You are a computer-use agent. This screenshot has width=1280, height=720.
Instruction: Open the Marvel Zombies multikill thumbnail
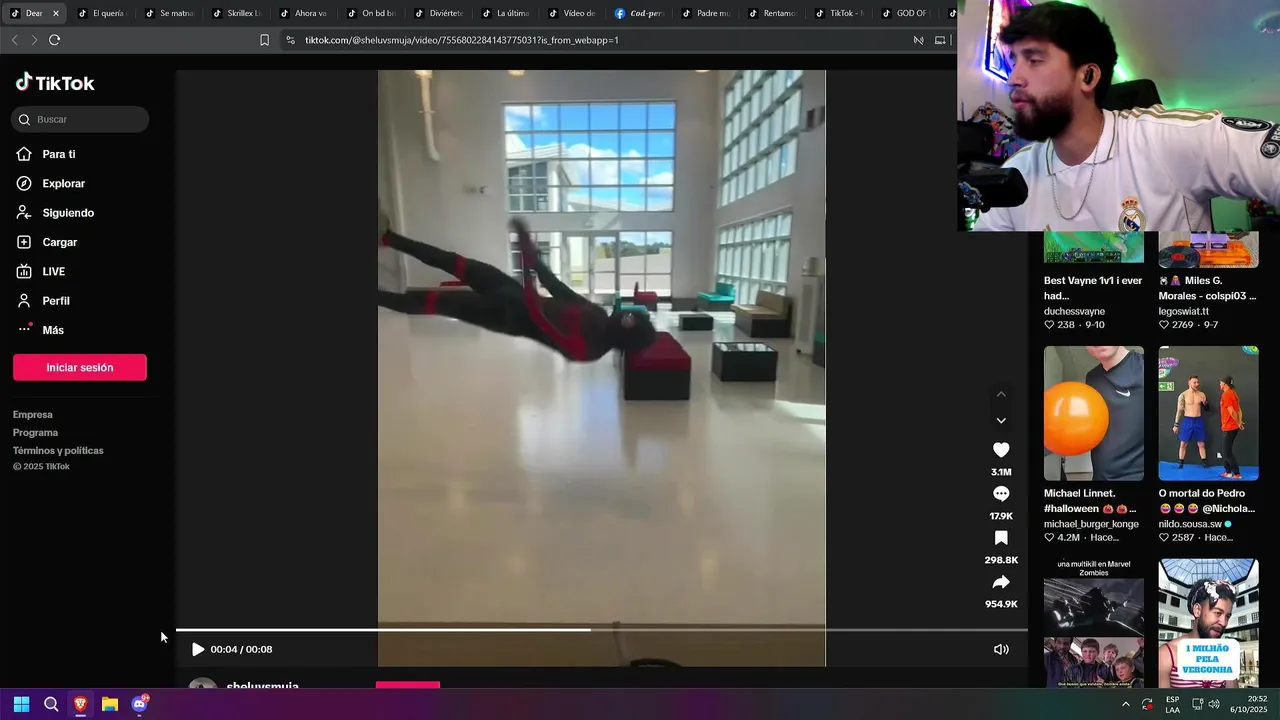pyautogui.click(x=1094, y=623)
